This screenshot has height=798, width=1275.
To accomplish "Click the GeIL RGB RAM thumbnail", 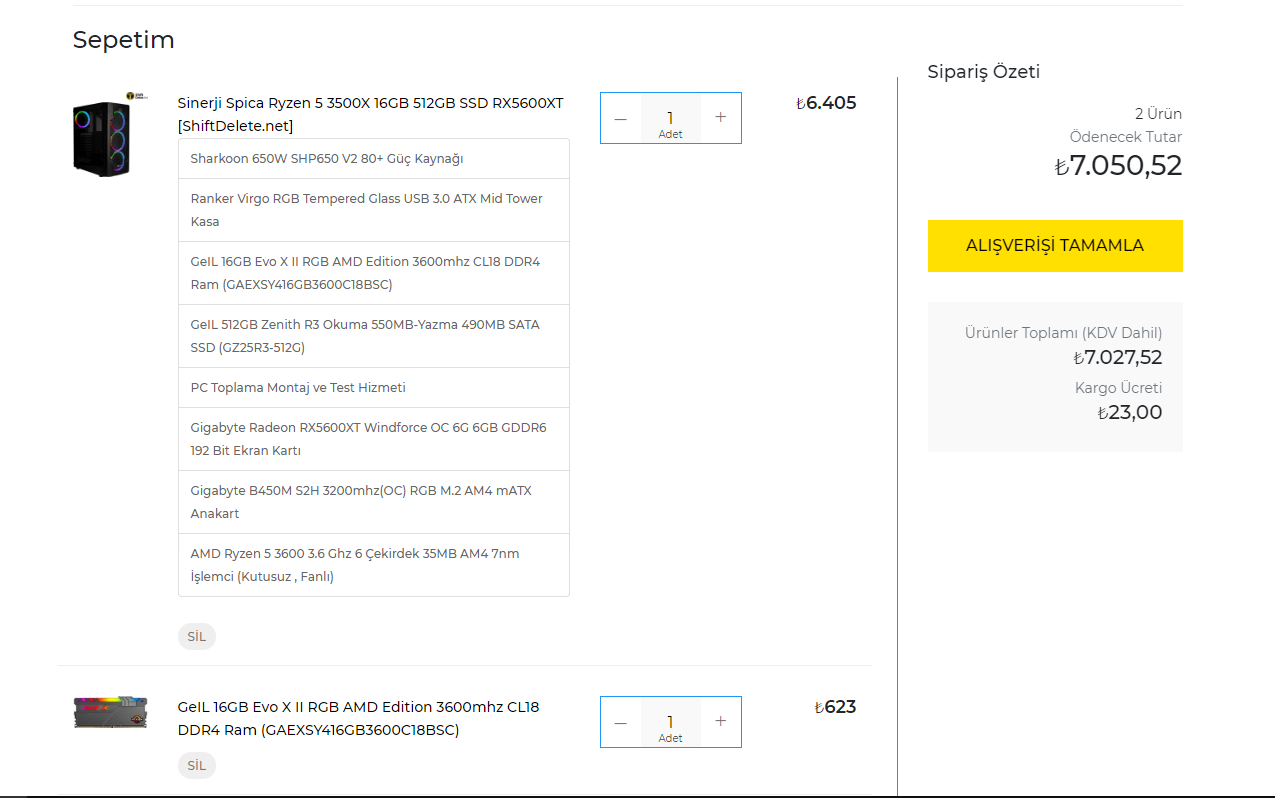I will click(110, 713).
